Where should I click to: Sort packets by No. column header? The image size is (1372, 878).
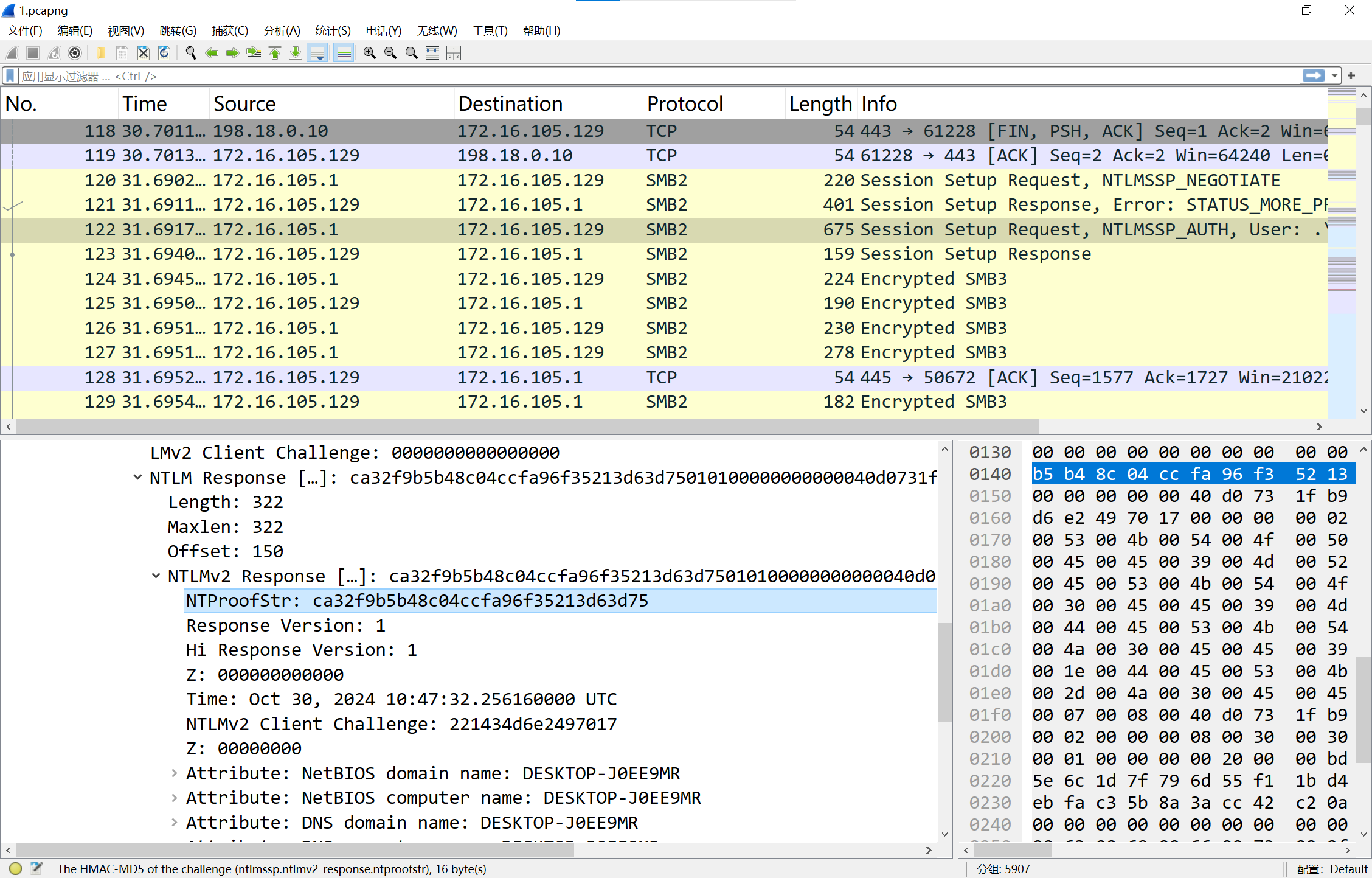[60, 104]
